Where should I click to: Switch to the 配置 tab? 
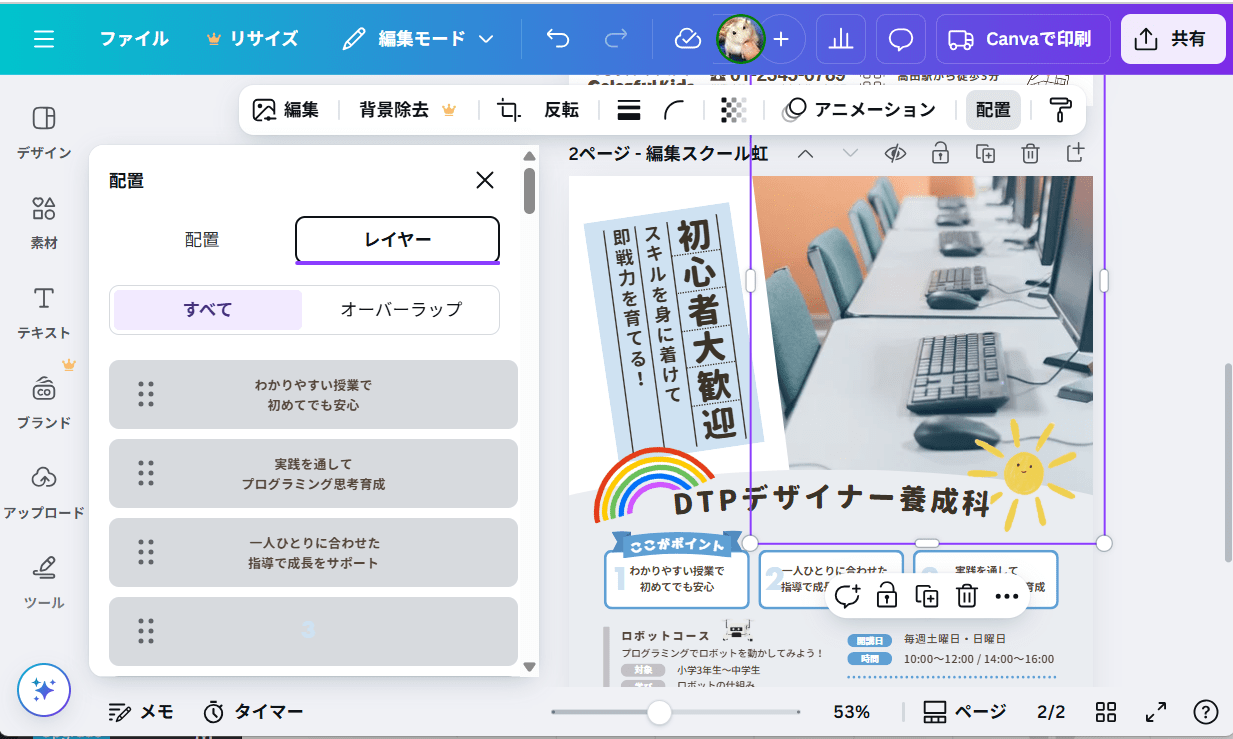[x=202, y=240]
